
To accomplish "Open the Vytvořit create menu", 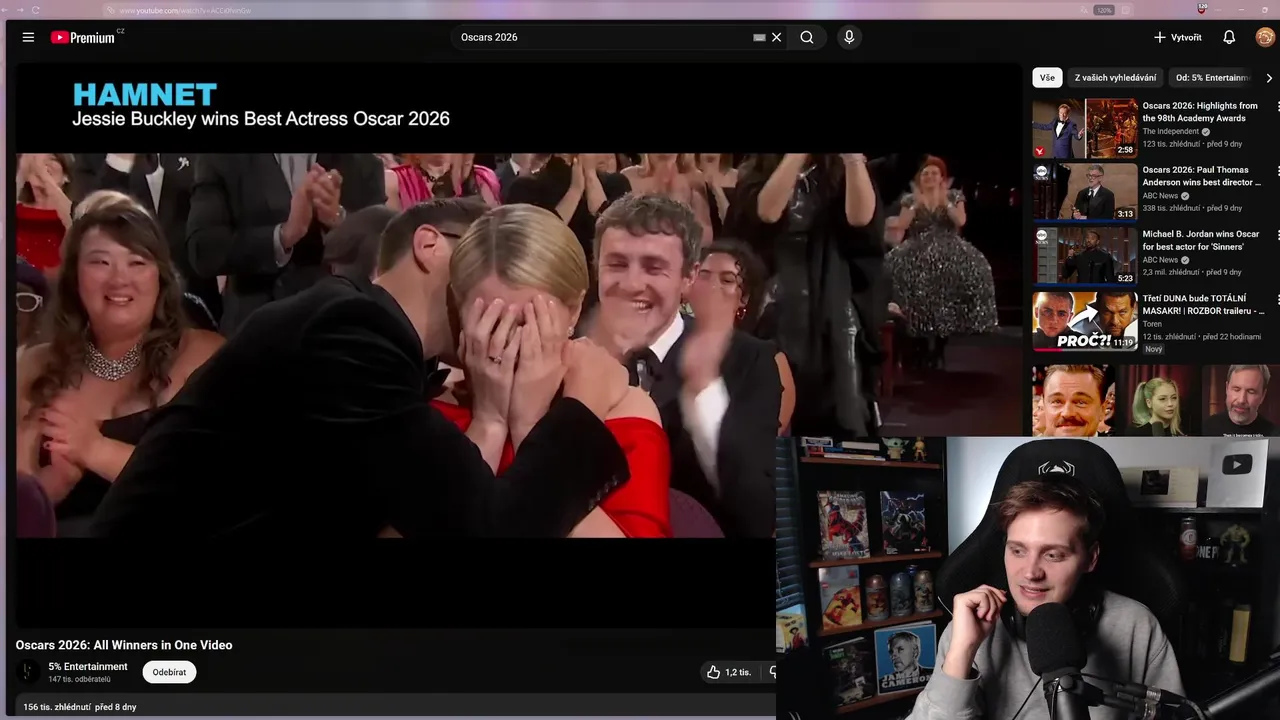I will (x=1177, y=37).
